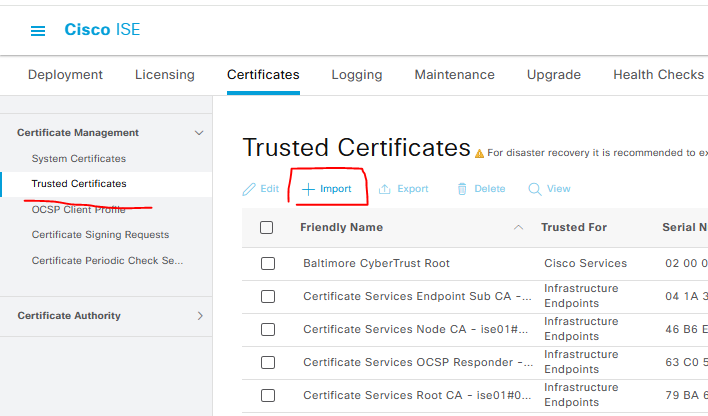Open Certificate Signing Requests page
This screenshot has height=416, width=708.
point(100,235)
